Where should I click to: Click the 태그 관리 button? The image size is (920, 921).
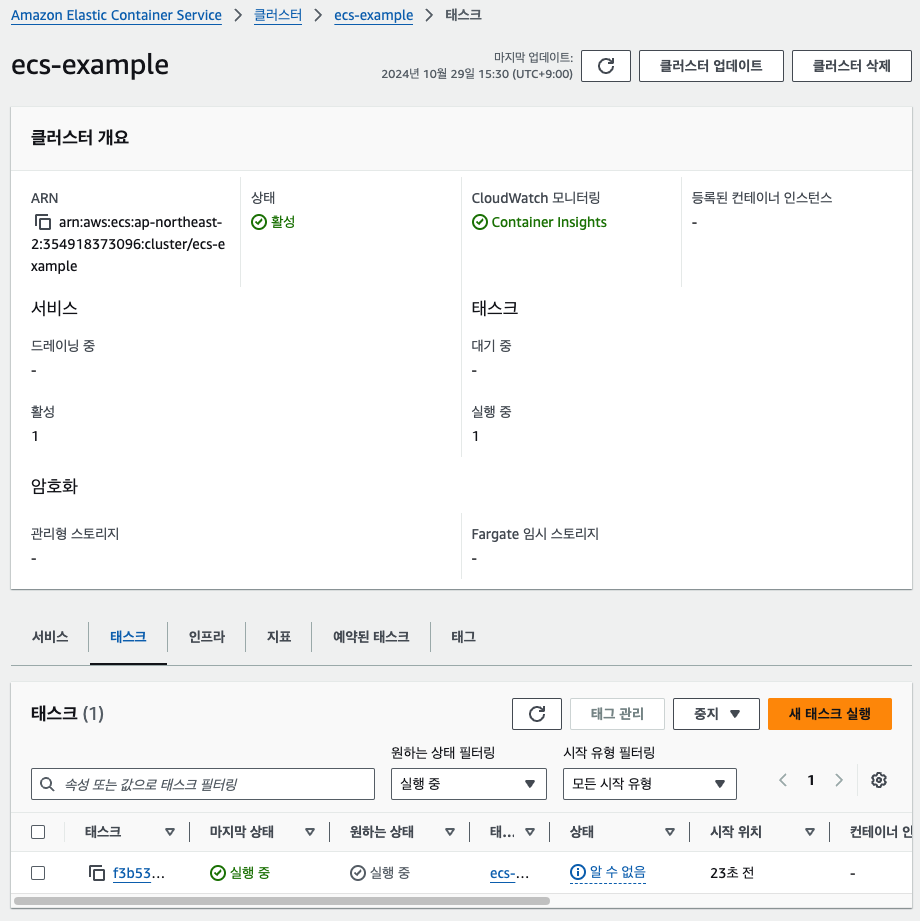coord(617,714)
